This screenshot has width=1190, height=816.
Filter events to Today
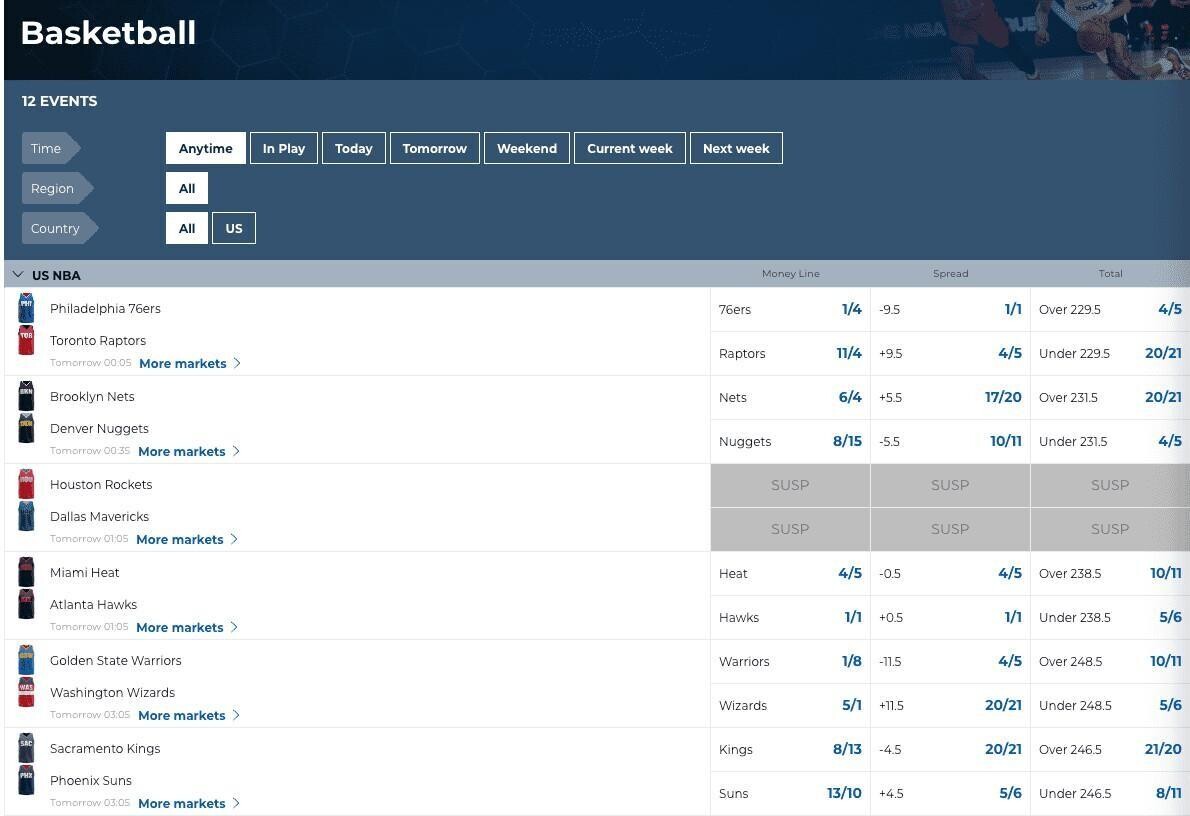pos(354,148)
